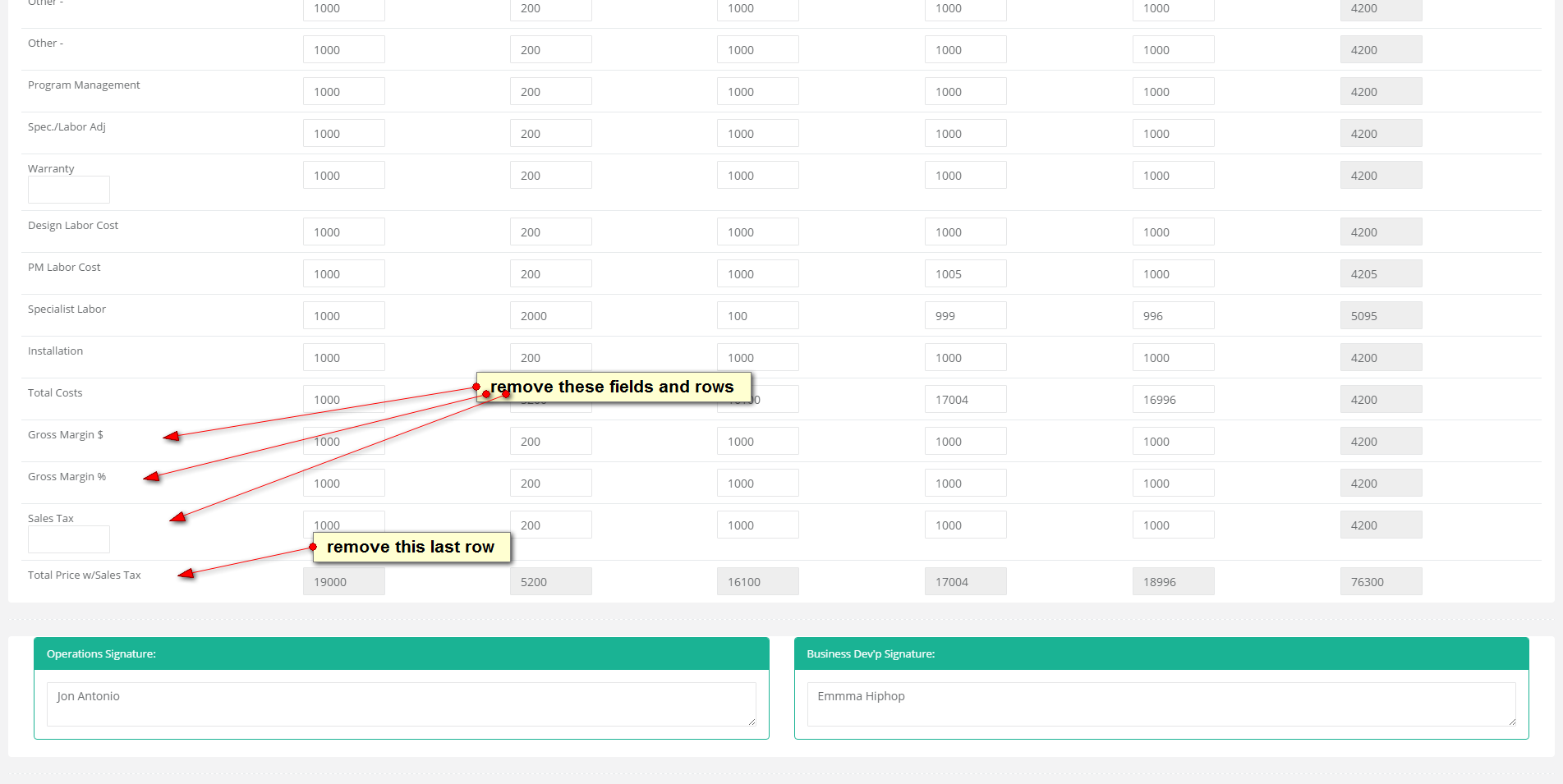
Task: Select the "Sales Tax" label text
Action: [x=51, y=518]
